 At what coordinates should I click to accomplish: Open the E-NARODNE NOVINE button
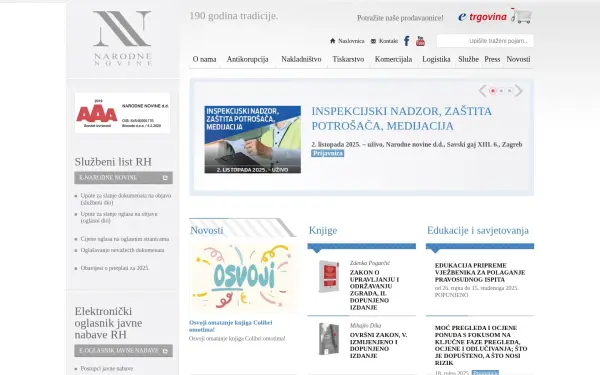pos(123,178)
